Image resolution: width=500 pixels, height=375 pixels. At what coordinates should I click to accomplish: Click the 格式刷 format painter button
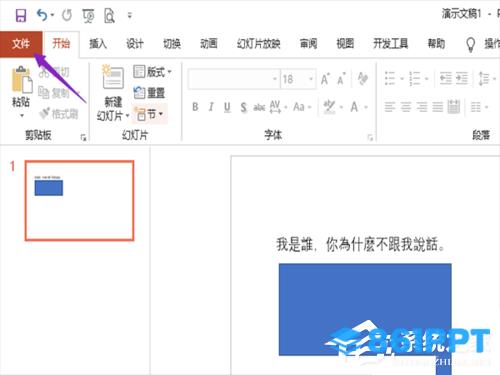coord(59,114)
